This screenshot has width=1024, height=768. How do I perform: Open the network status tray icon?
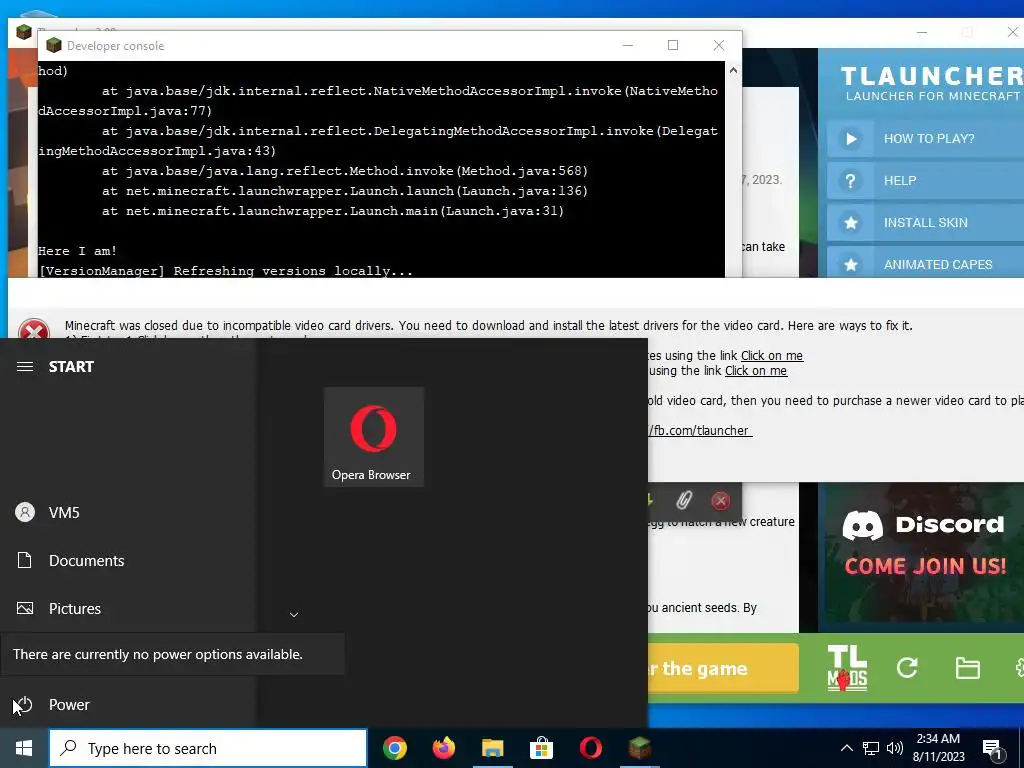coord(871,748)
